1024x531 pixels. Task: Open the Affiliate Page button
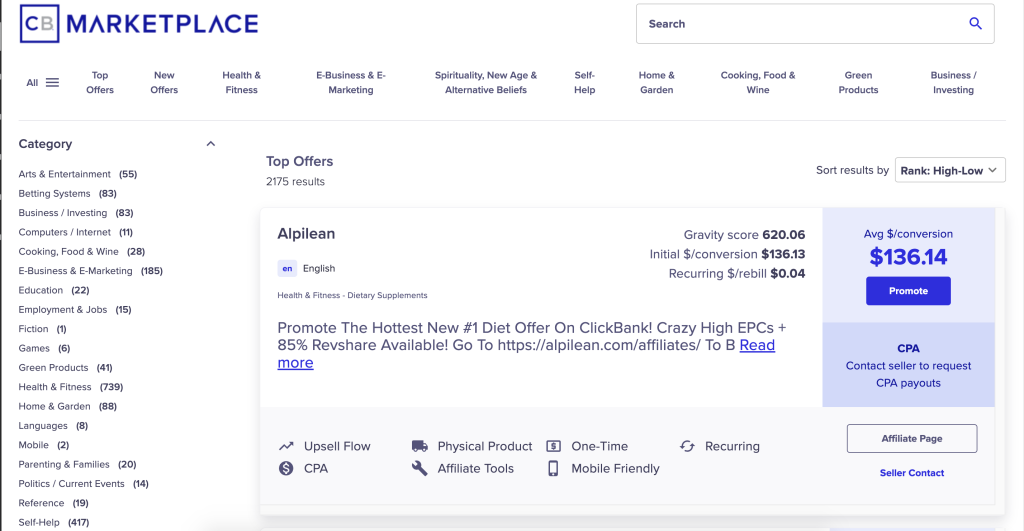point(912,438)
